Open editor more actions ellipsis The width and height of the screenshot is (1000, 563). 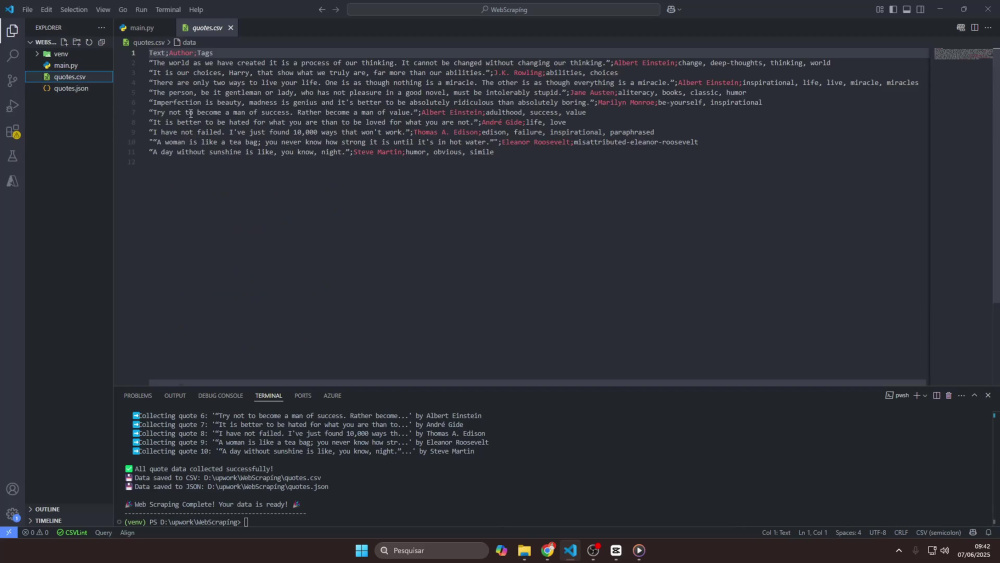pos(988,27)
